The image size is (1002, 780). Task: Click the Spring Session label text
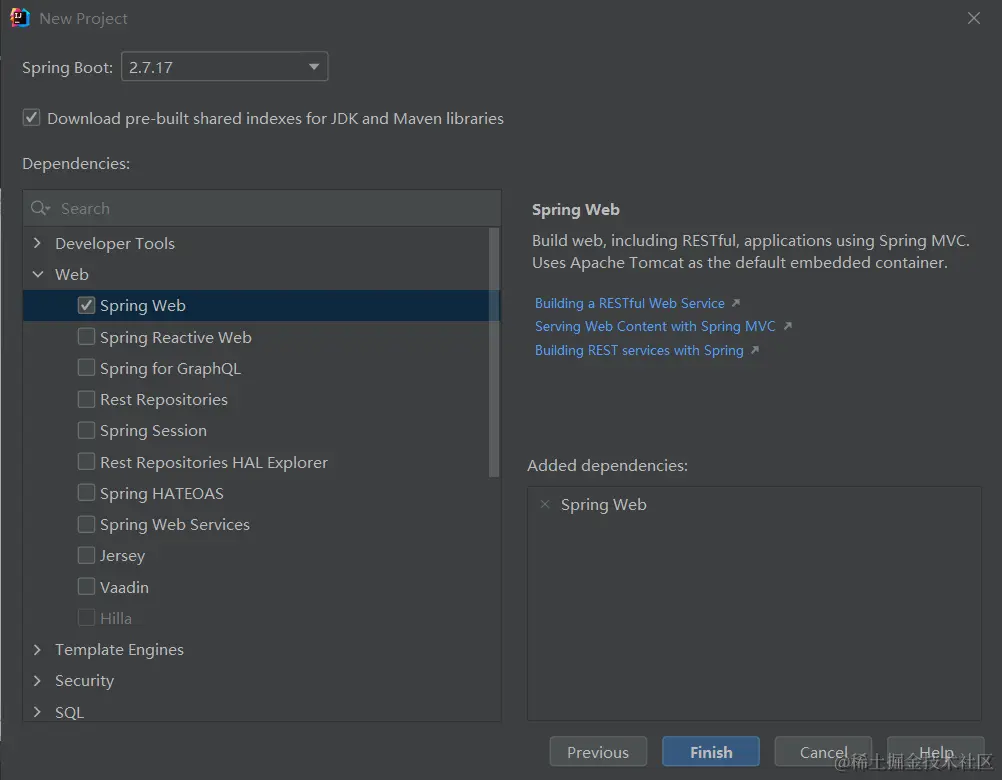pyautogui.click(x=153, y=431)
